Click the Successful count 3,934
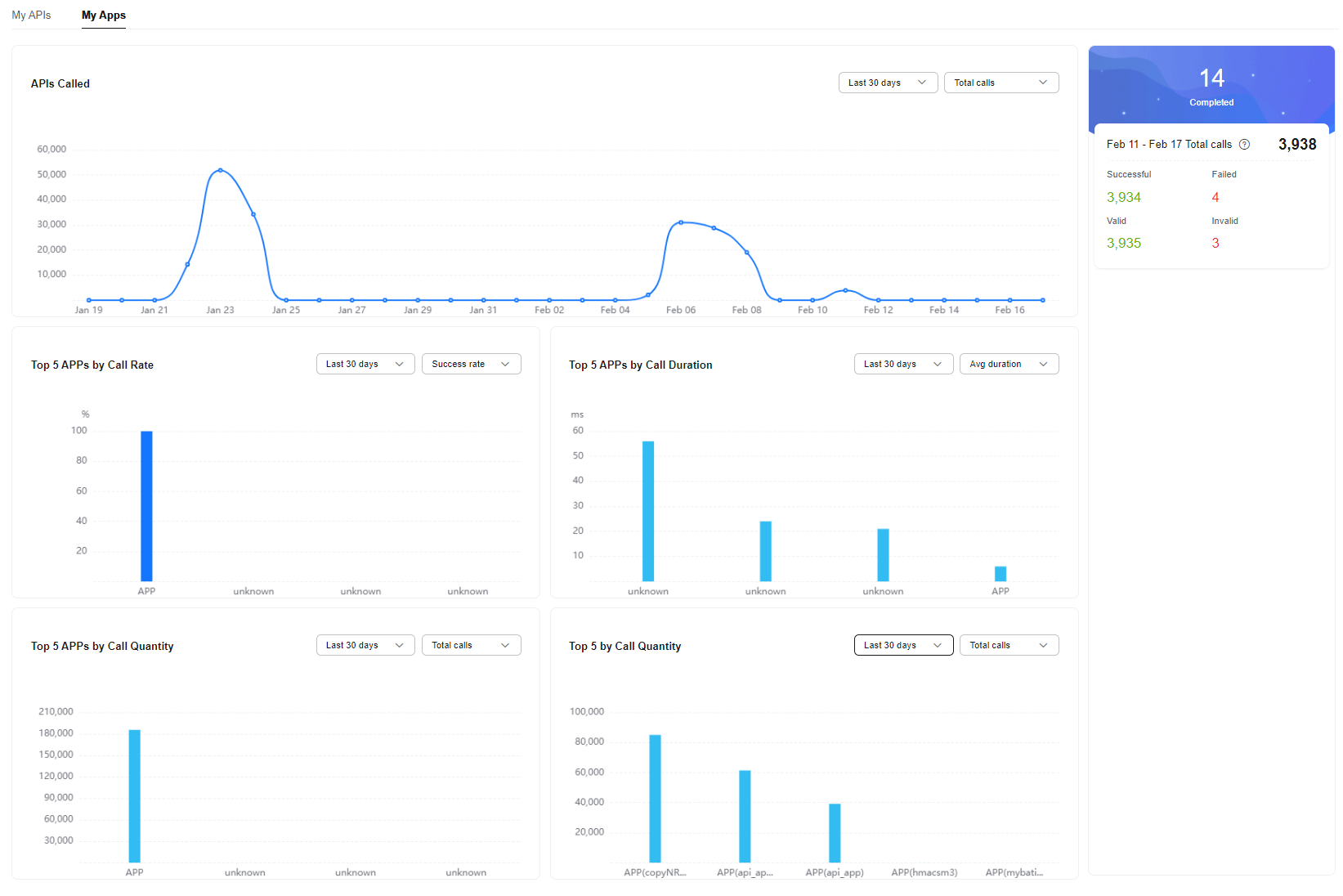The image size is (1343, 896). point(1124,197)
